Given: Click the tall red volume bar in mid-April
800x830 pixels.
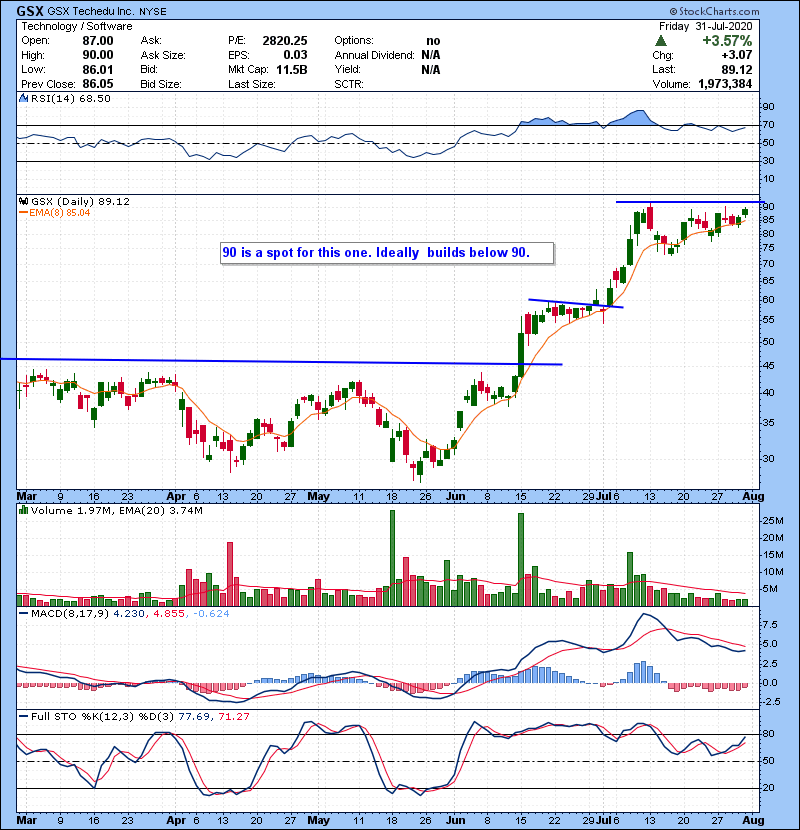Looking at the screenshot, I should pyautogui.click(x=230, y=574).
